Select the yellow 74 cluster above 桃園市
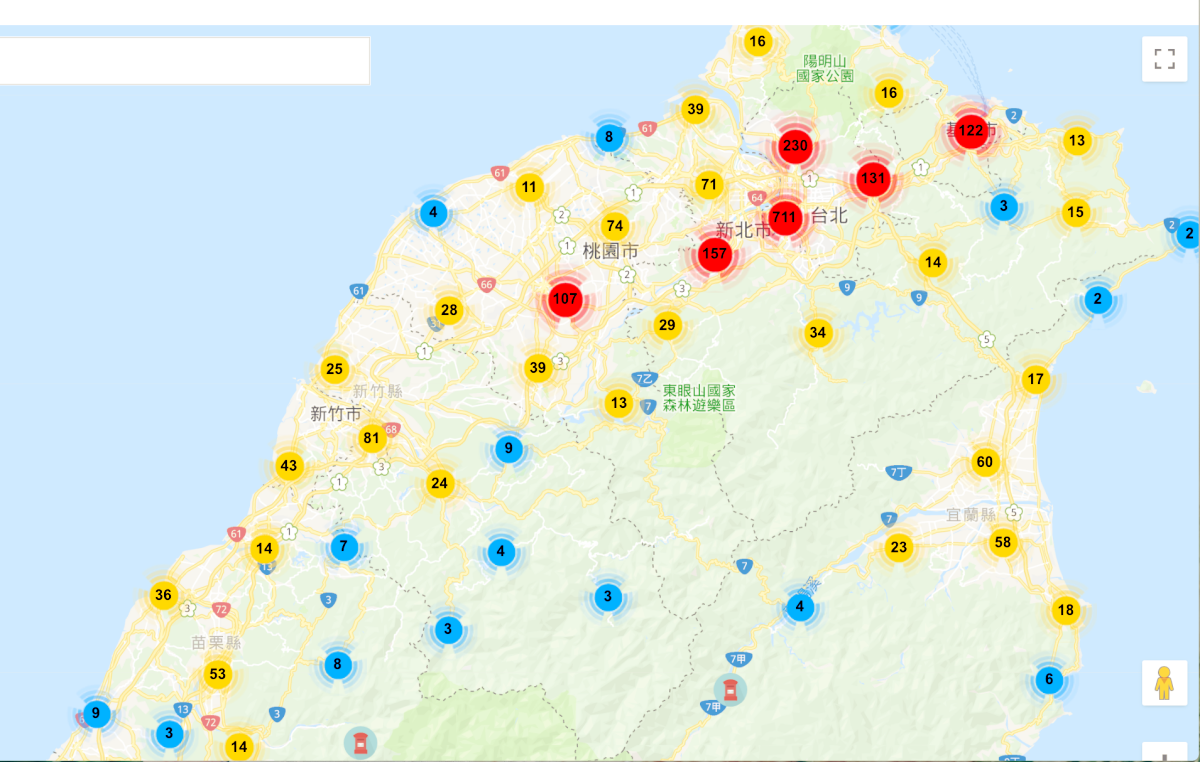Screen dimensions: 1200x762 [x=614, y=226]
